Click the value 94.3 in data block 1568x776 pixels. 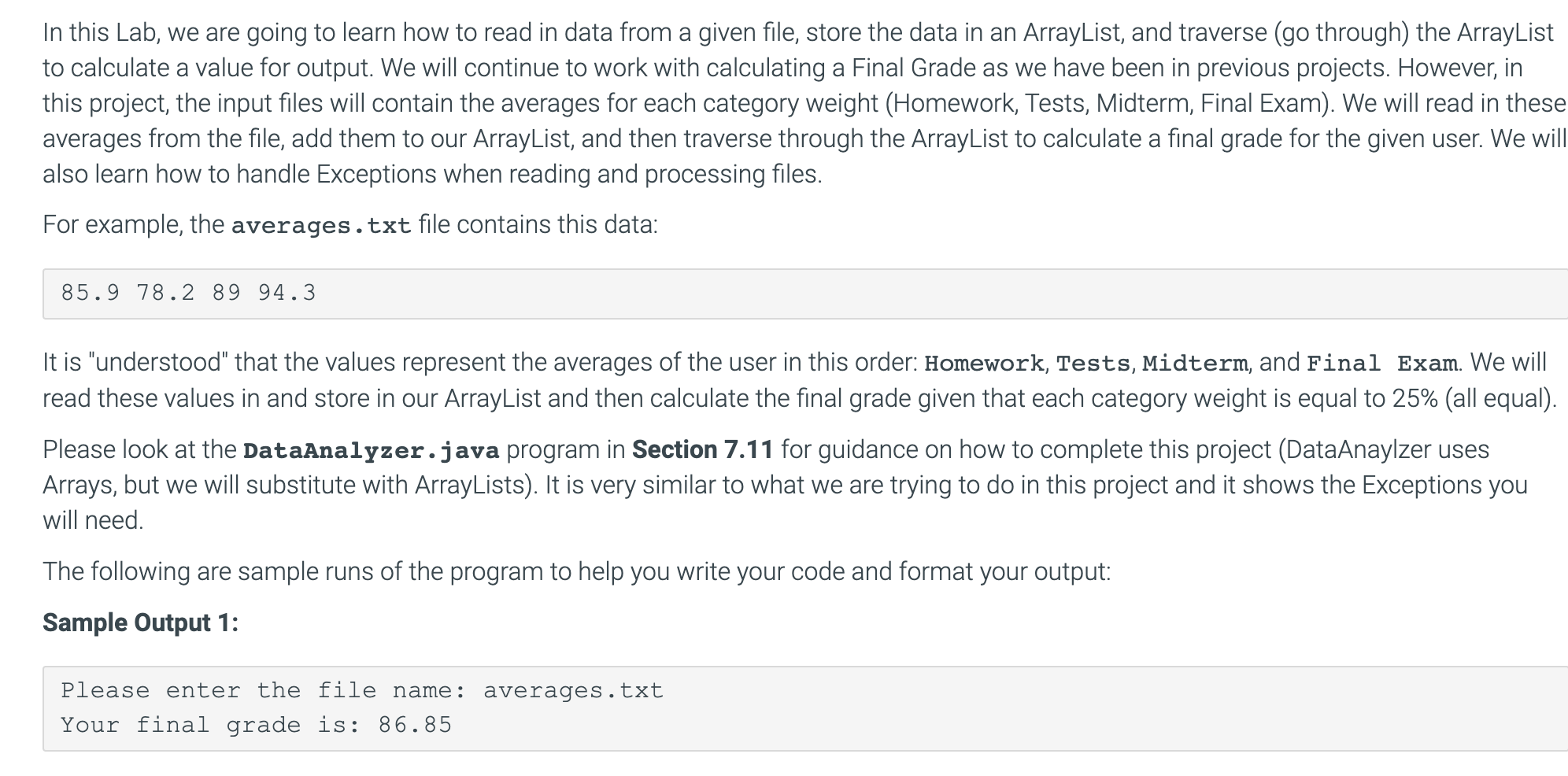[287, 293]
